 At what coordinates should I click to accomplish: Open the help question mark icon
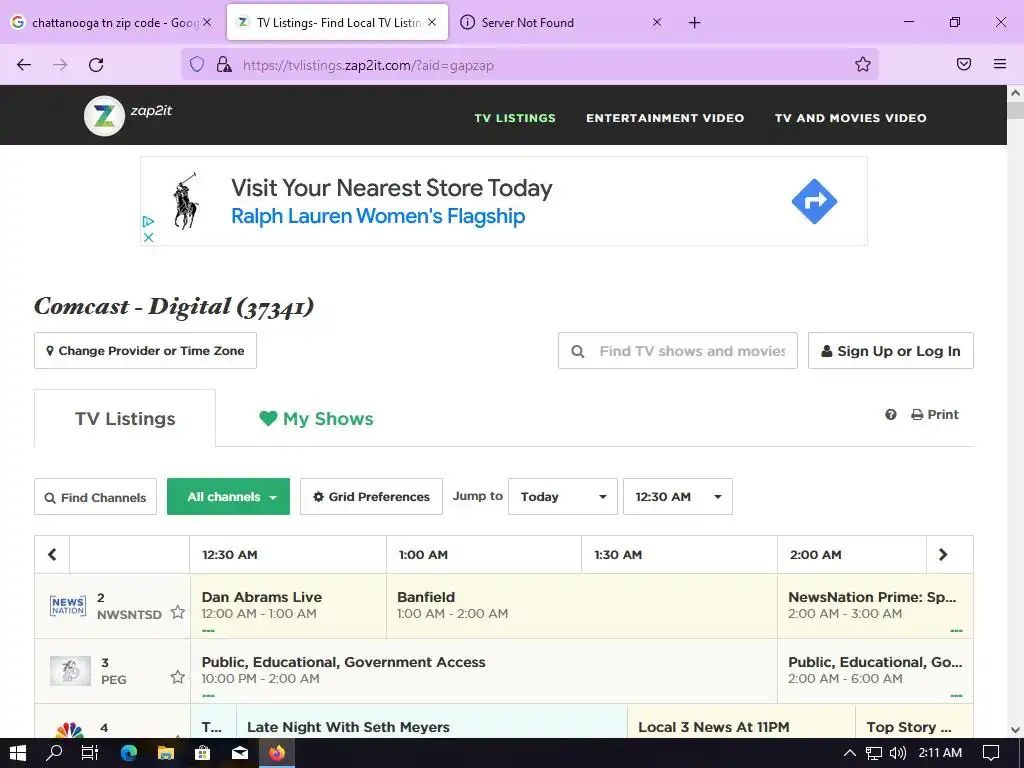click(x=891, y=415)
